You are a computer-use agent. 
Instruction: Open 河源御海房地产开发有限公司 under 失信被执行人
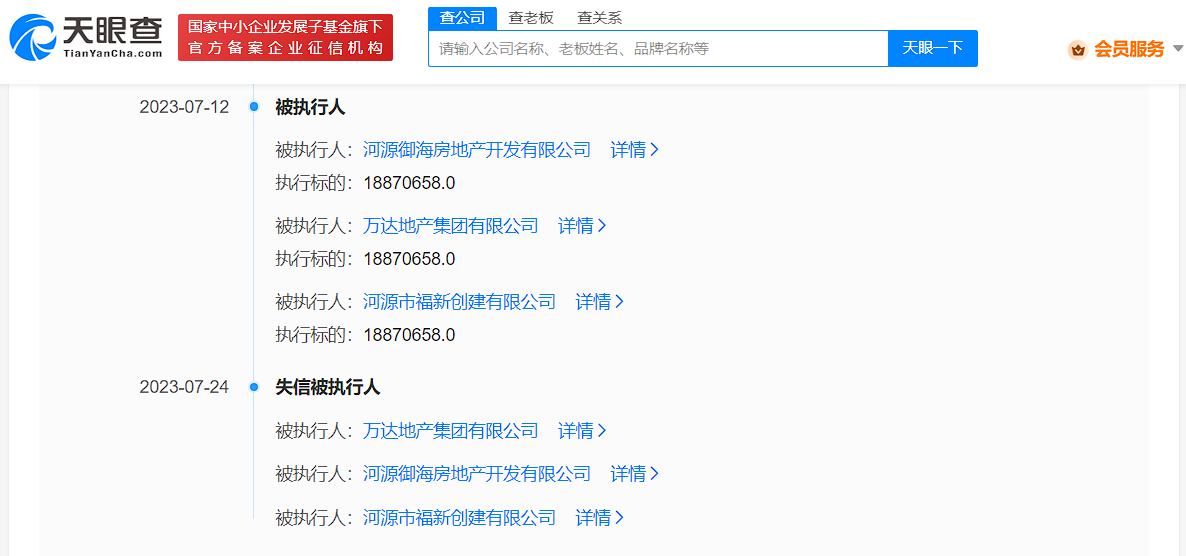(x=477, y=474)
